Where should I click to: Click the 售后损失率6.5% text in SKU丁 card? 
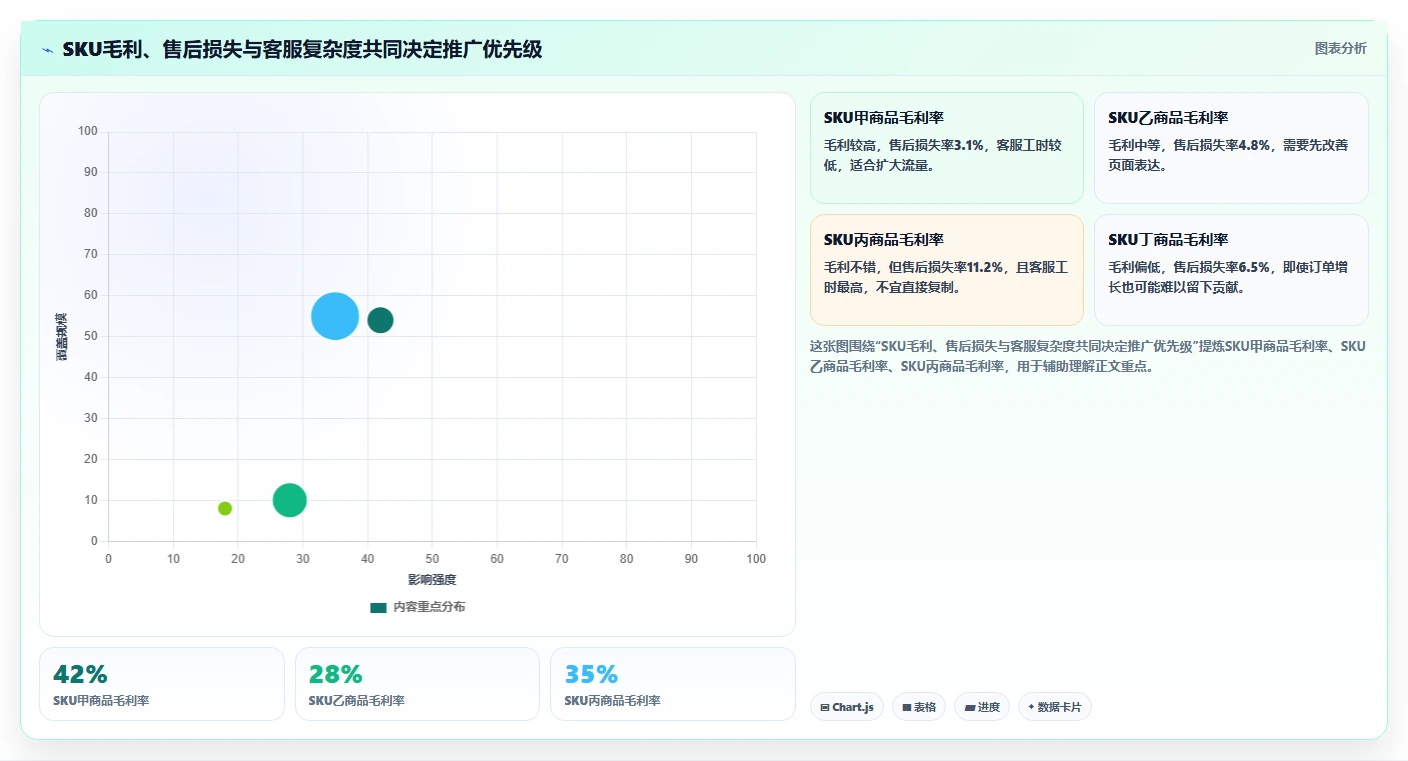[1221, 267]
